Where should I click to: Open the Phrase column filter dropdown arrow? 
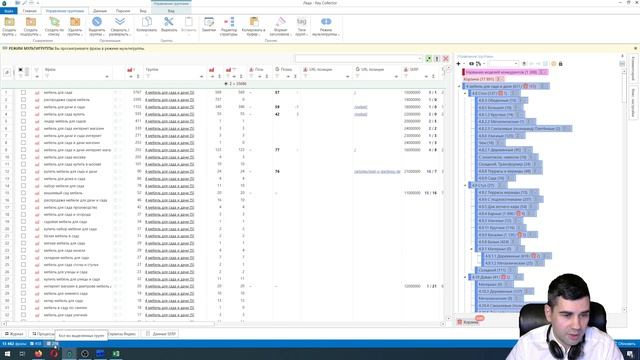[107, 77]
